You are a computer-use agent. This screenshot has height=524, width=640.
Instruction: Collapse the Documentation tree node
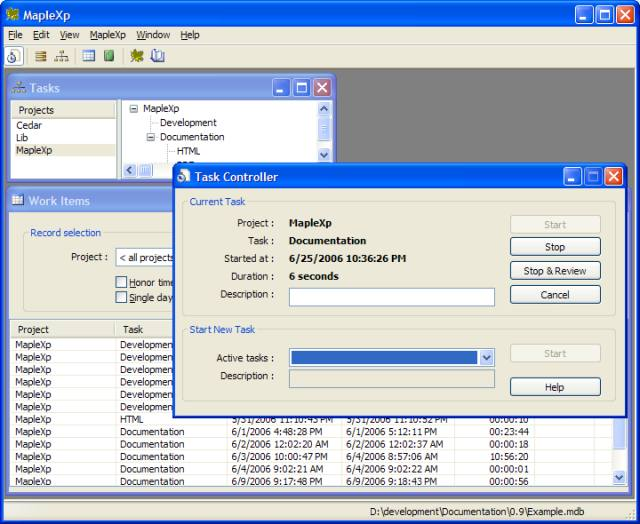coord(151,137)
